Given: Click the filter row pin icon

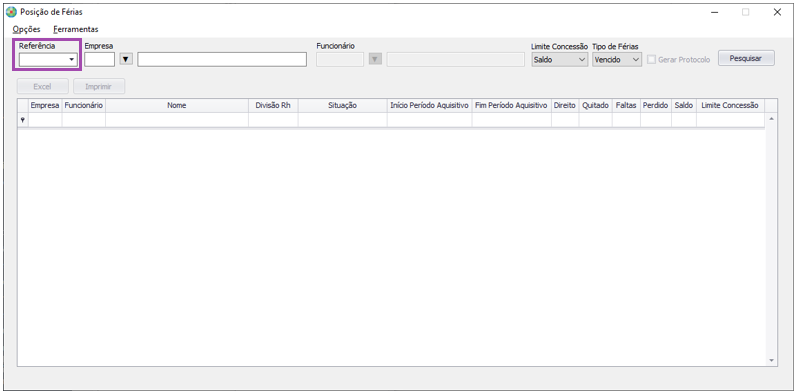Looking at the screenshot, I should pyautogui.click(x=22, y=120).
